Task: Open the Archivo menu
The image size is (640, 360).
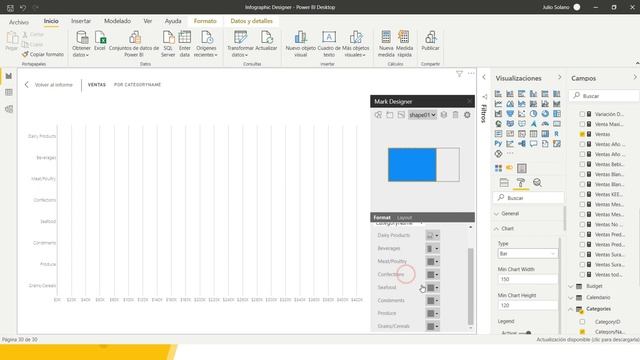Action: [x=19, y=22]
